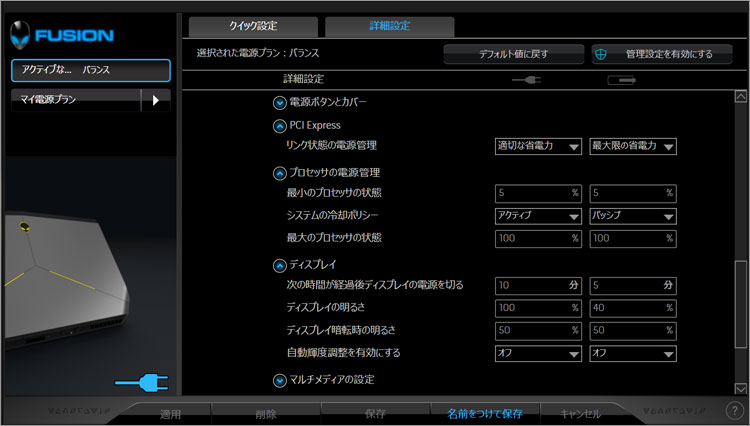750x426 pixels.
Task: Click 選択された電源プラン：バランス text
Action: (x=257, y=54)
